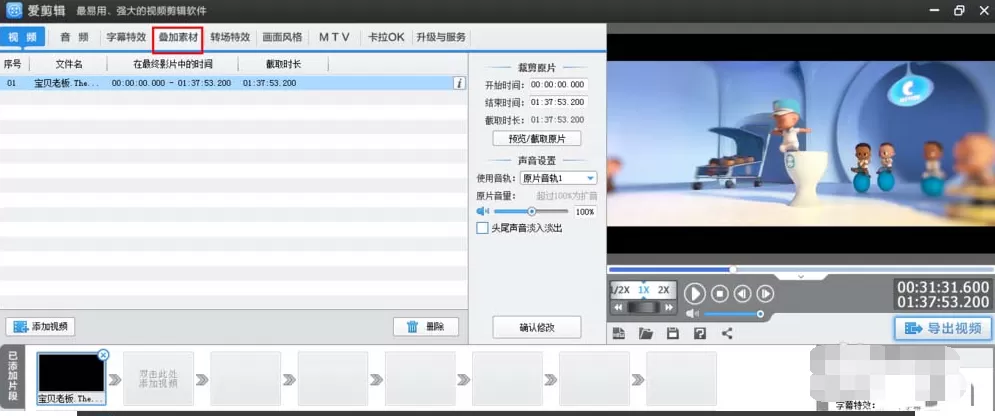Switch to the 音频 tab

(x=74, y=37)
